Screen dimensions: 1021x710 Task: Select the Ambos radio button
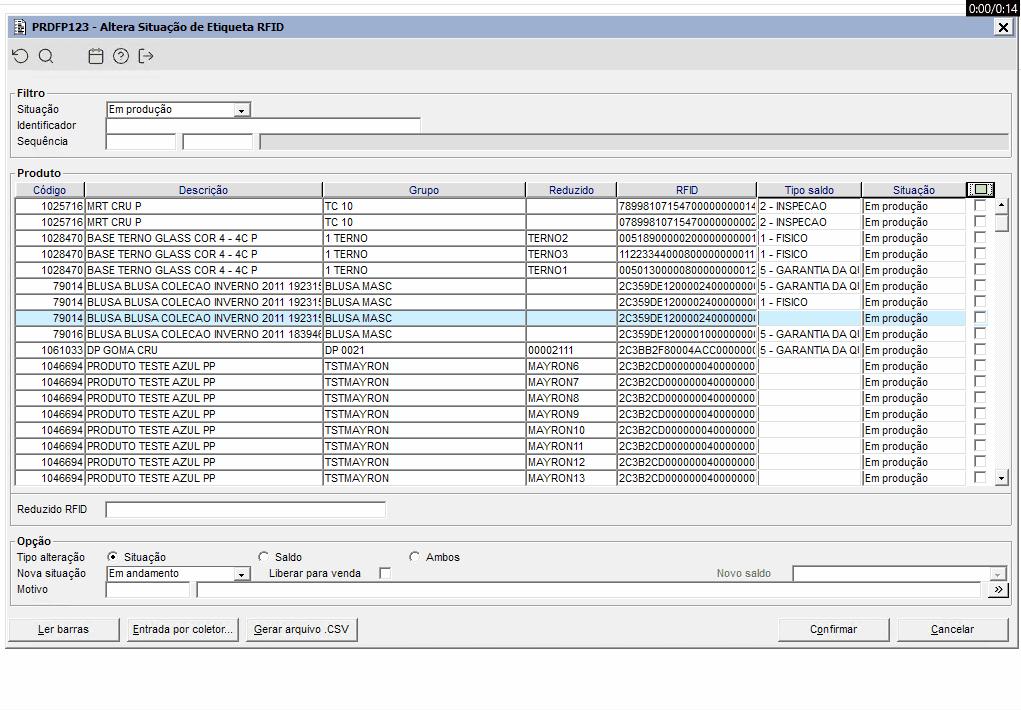coord(414,557)
